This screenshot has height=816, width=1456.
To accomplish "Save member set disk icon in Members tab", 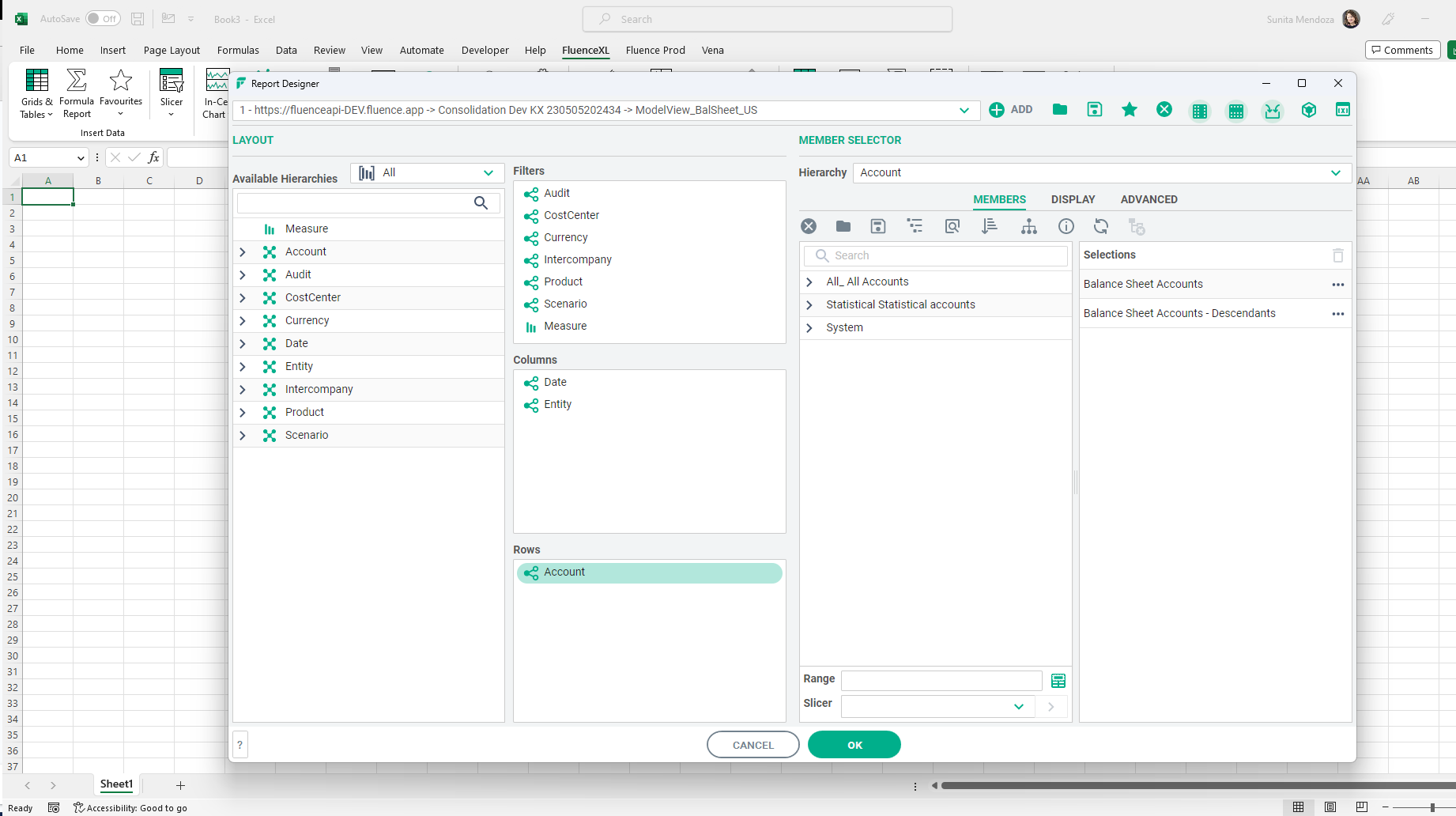I will tap(878, 226).
